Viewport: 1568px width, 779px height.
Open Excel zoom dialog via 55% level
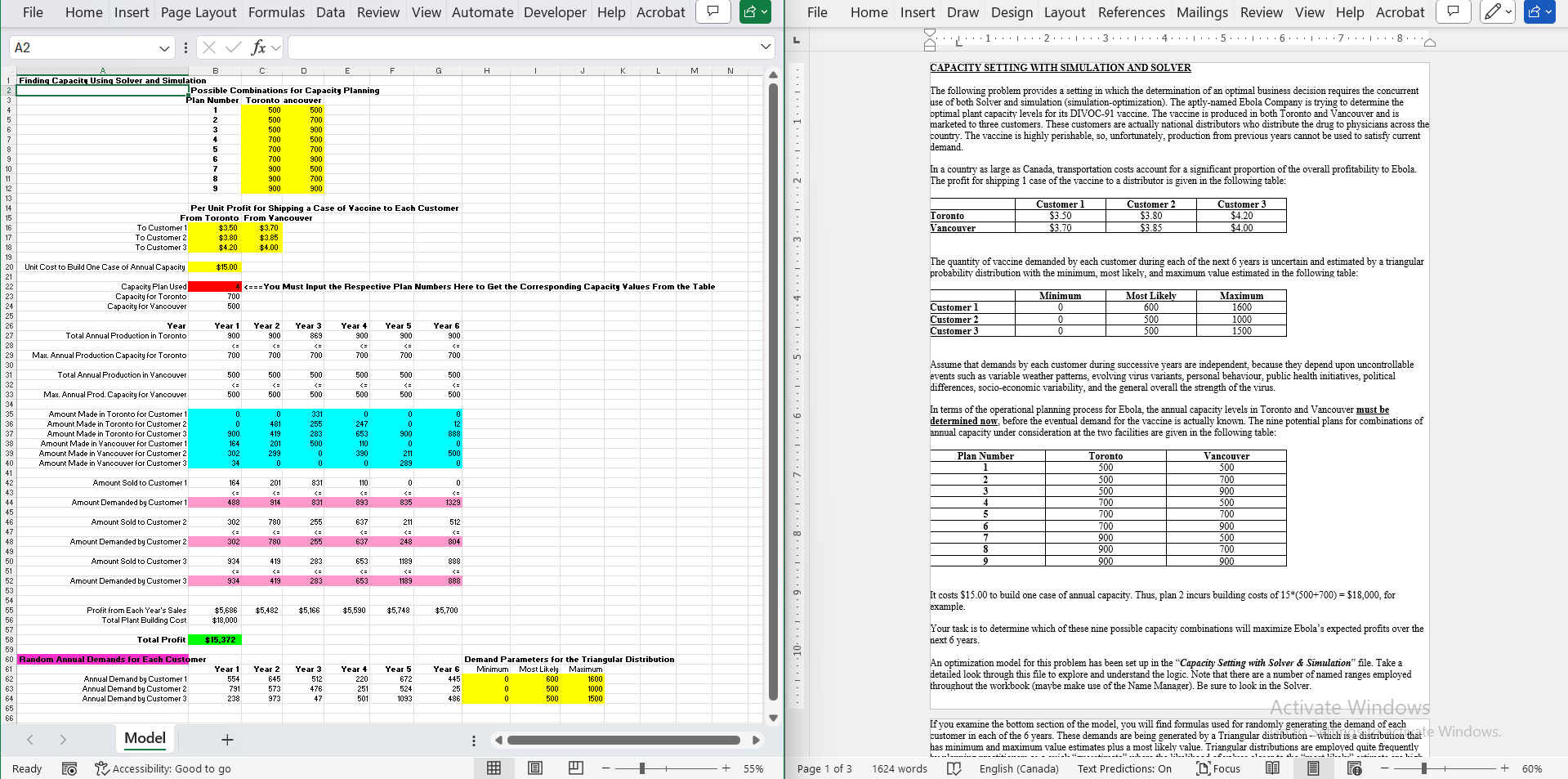pyautogui.click(x=753, y=768)
